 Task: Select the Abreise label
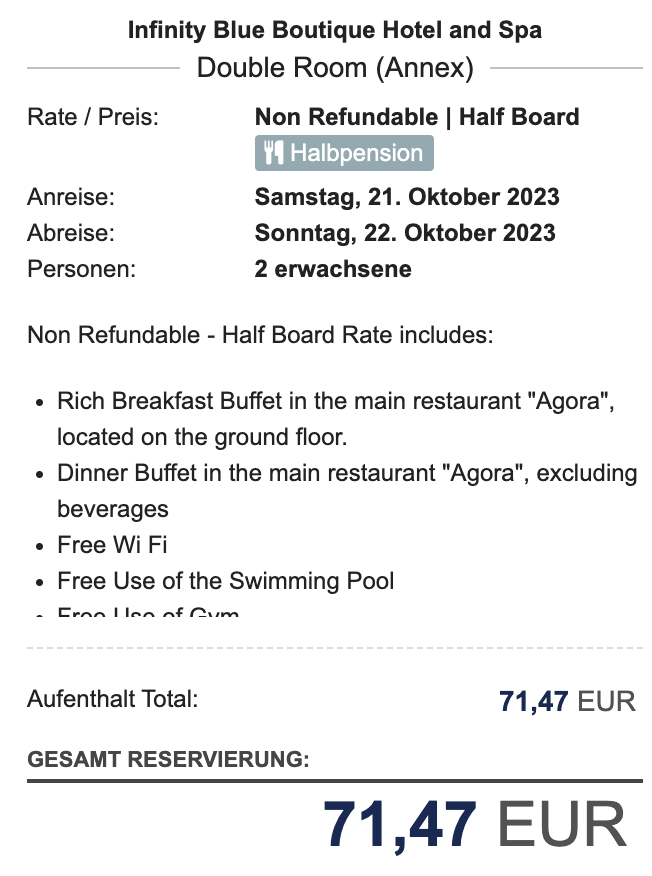point(71,233)
